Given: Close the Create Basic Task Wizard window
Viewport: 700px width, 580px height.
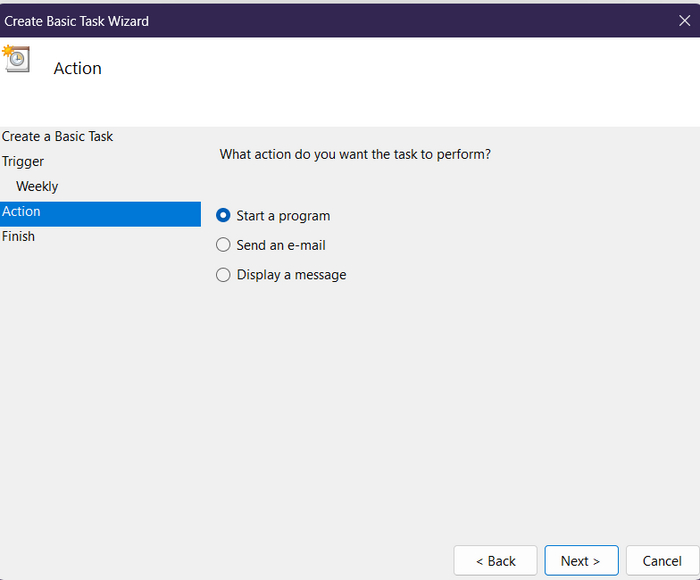Looking at the screenshot, I should tap(684, 20).
